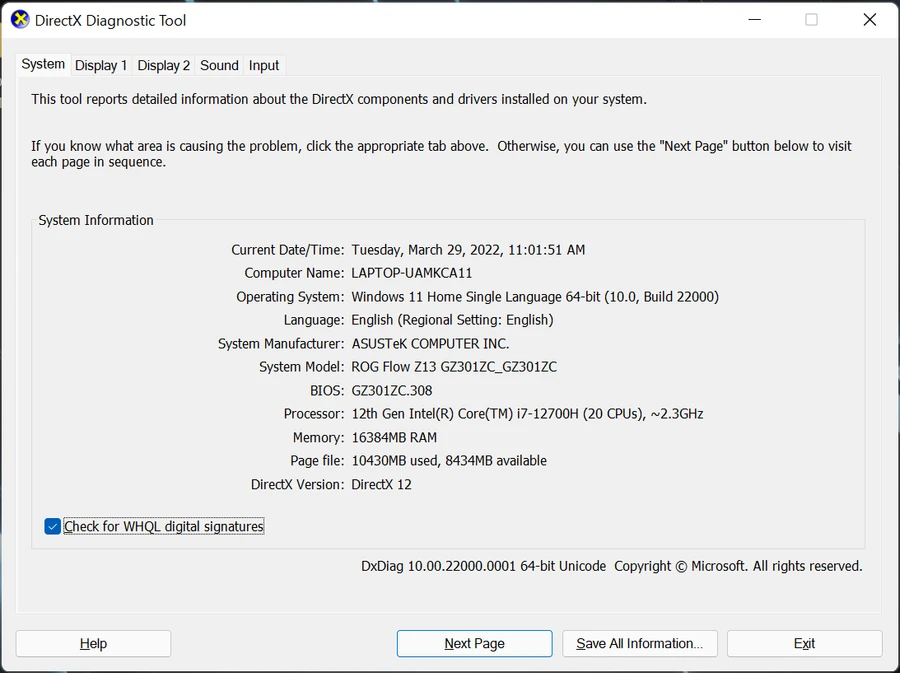Click Save All Information button

point(639,644)
